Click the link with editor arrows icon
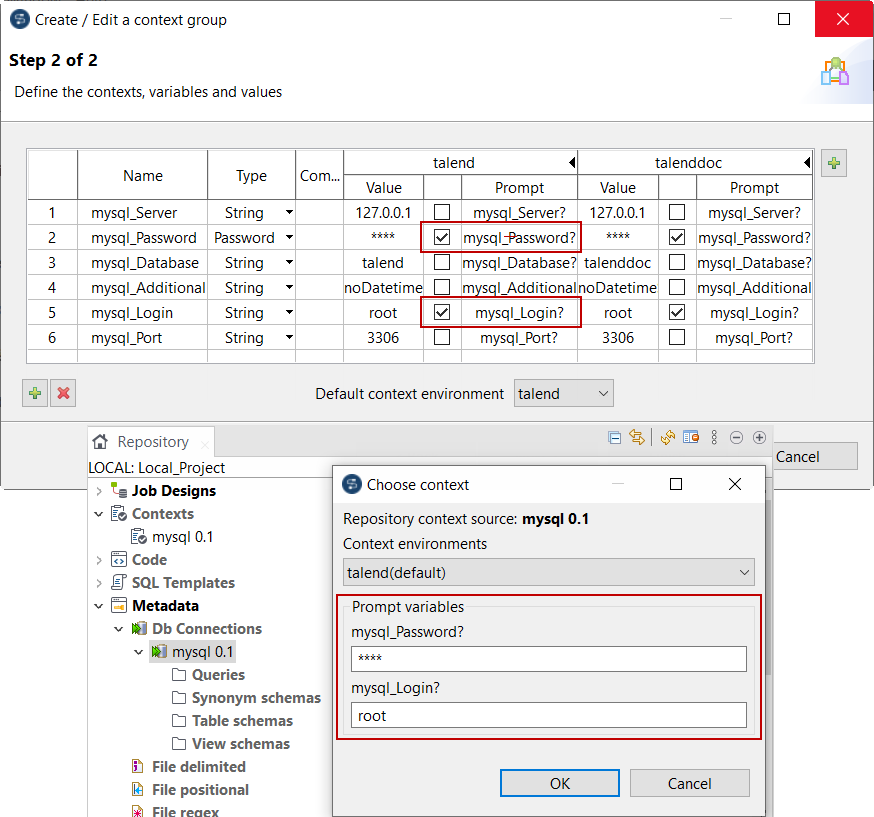Image resolution: width=874 pixels, height=817 pixels. tap(637, 438)
